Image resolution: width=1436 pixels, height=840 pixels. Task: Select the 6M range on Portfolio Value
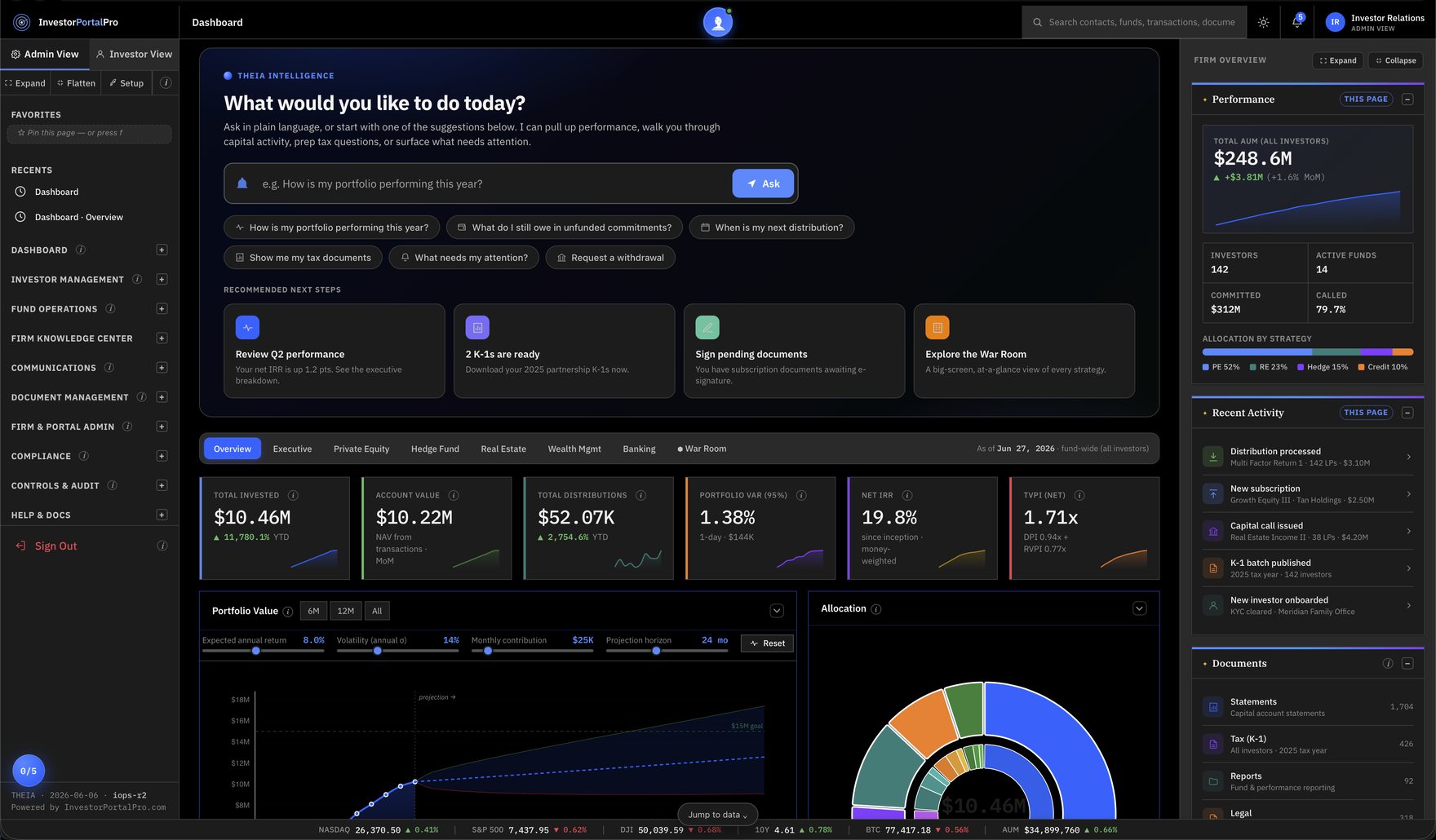tap(313, 611)
